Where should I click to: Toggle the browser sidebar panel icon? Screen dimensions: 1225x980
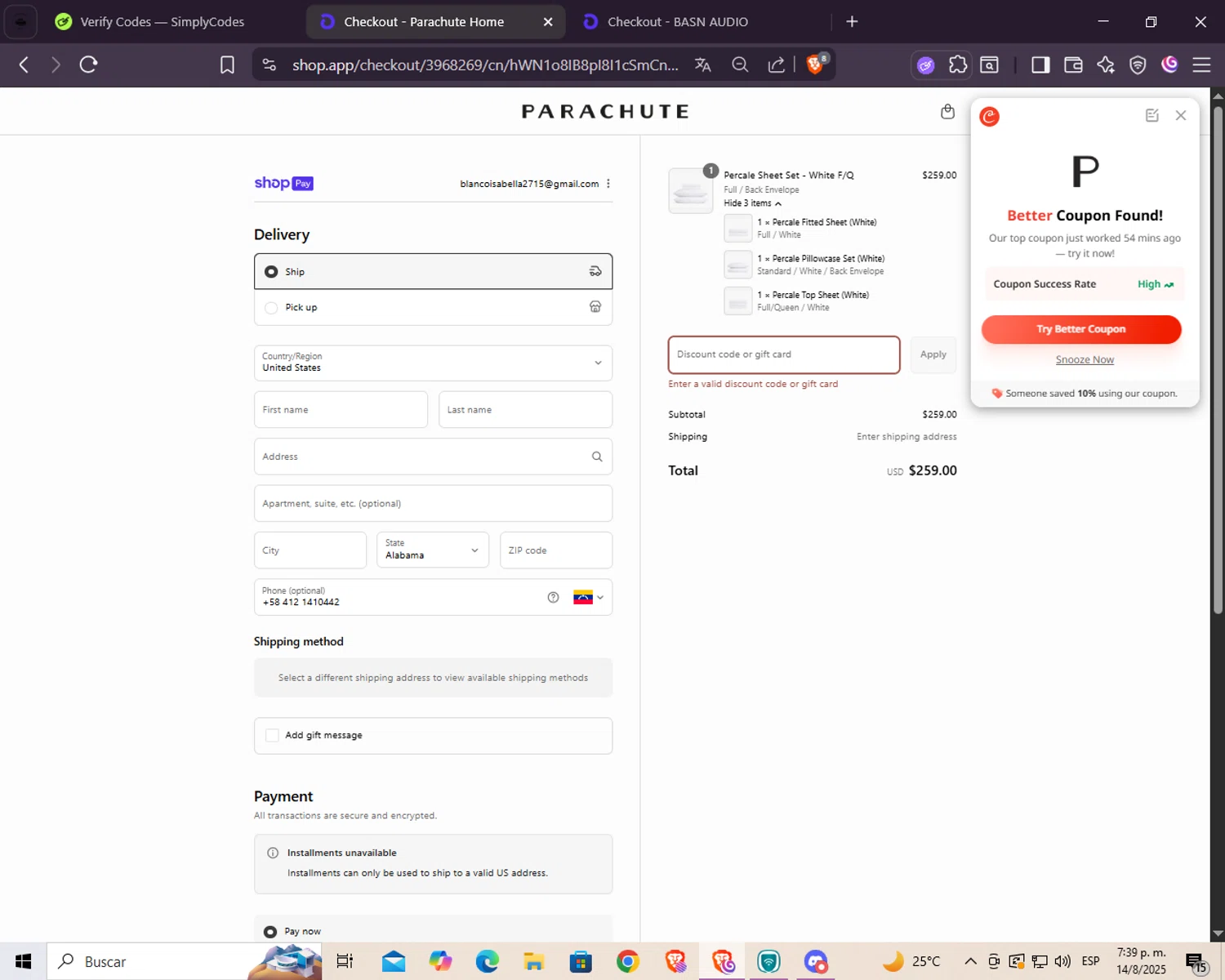(x=1040, y=65)
